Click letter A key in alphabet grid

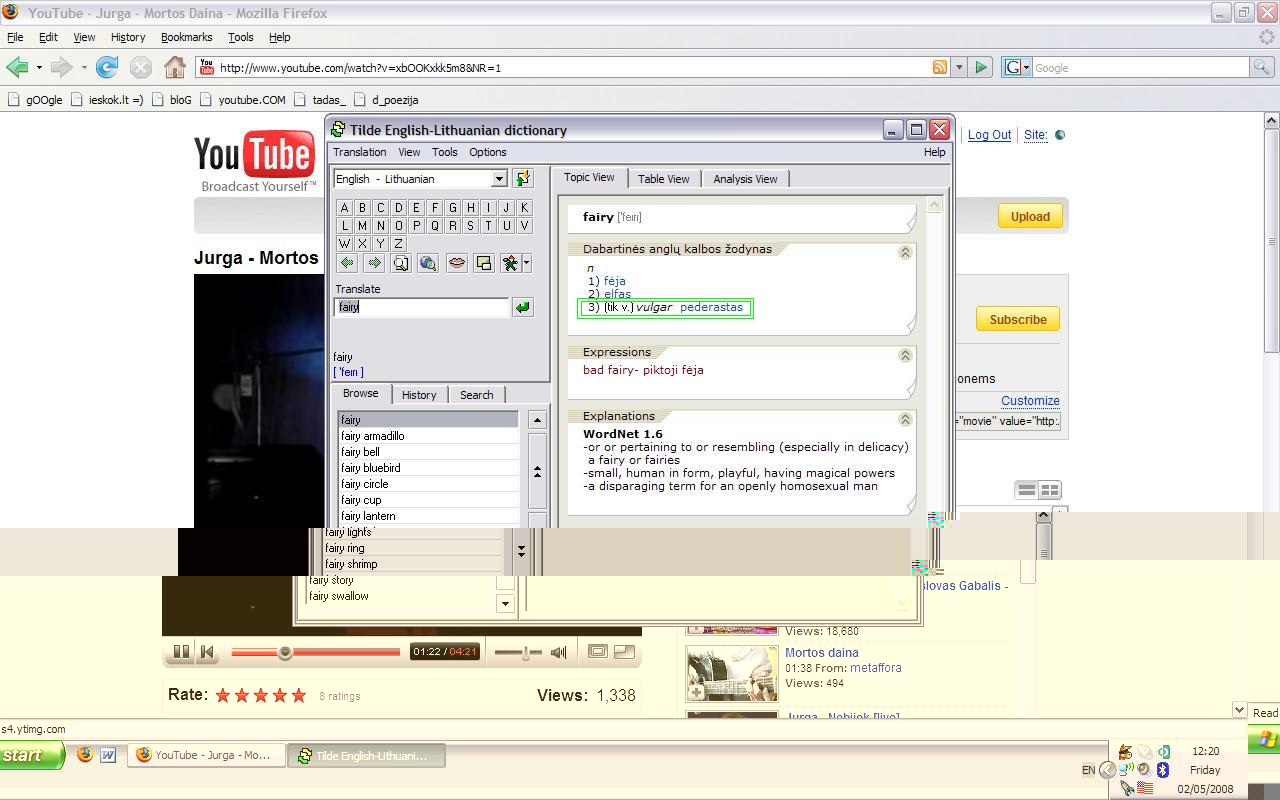click(x=345, y=208)
